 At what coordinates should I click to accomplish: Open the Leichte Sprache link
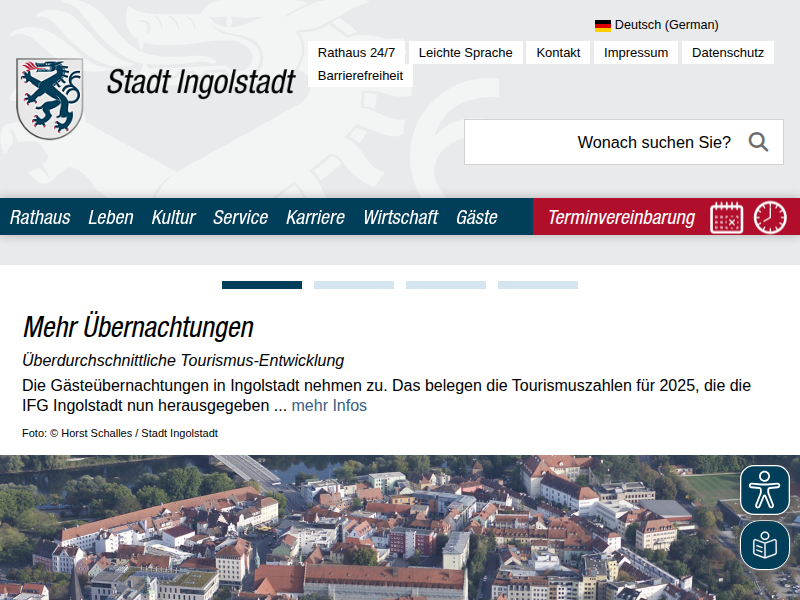pyautogui.click(x=465, y=53)
